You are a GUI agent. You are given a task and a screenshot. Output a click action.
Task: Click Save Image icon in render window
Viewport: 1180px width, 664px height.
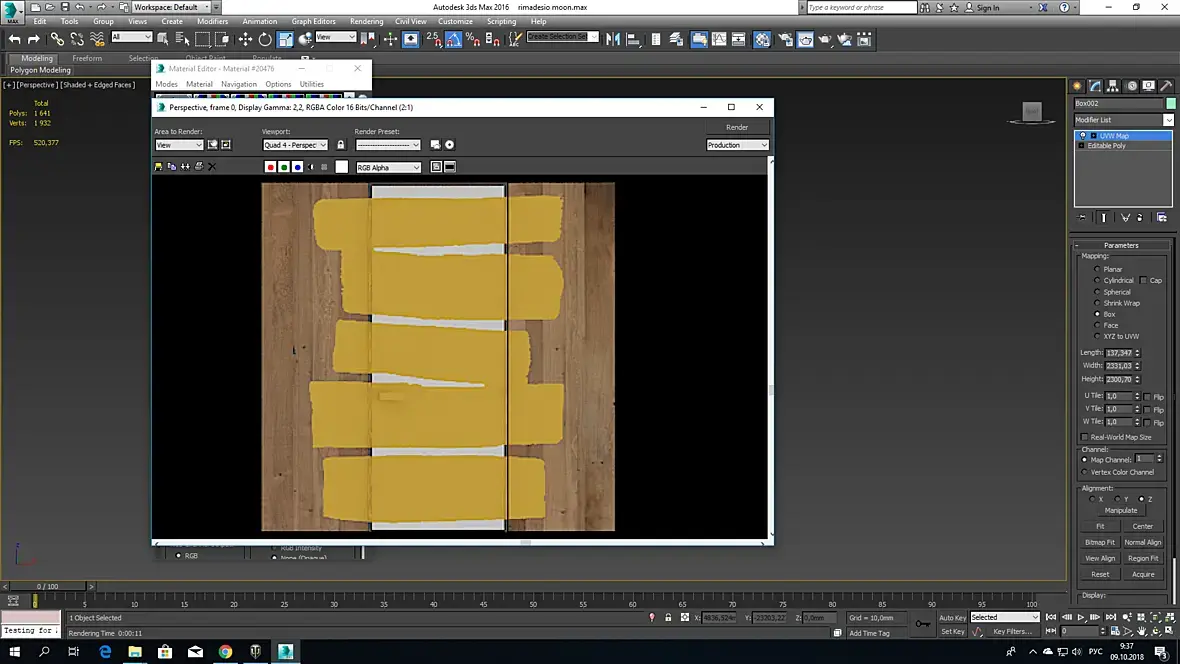click(x=159, y=167)
